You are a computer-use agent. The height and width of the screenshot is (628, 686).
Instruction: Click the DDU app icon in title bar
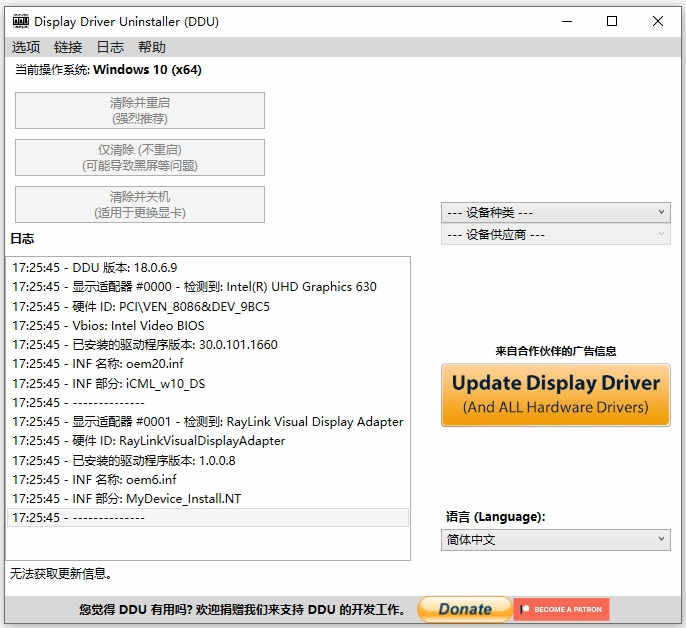[20, 21]
